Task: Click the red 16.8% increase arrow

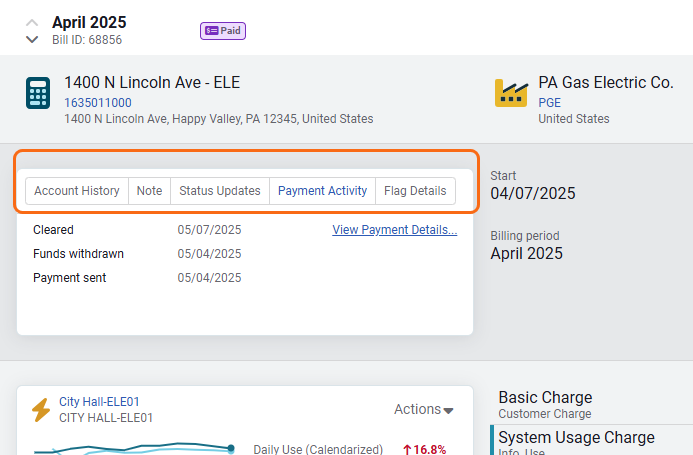Action: point(407,450)
